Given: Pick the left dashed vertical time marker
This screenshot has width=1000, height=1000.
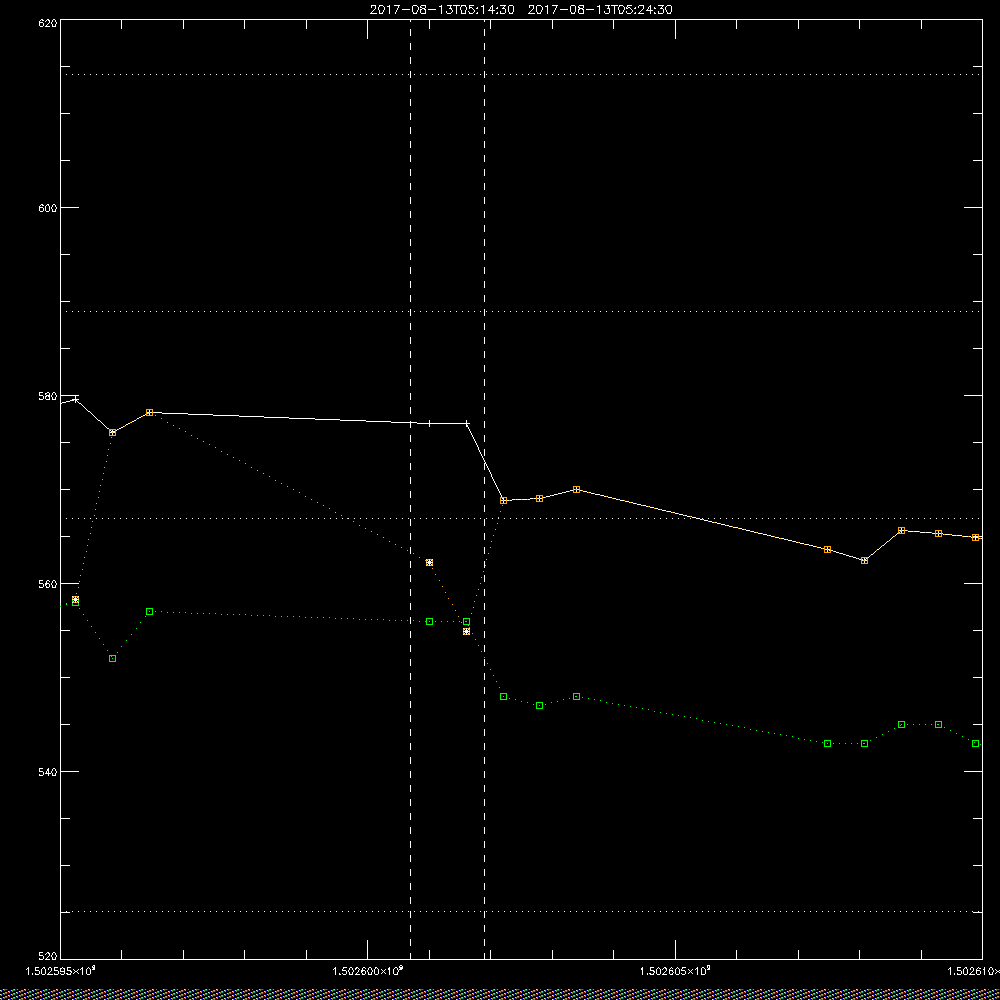Looking at the screenshot, I should click(411, 489).
